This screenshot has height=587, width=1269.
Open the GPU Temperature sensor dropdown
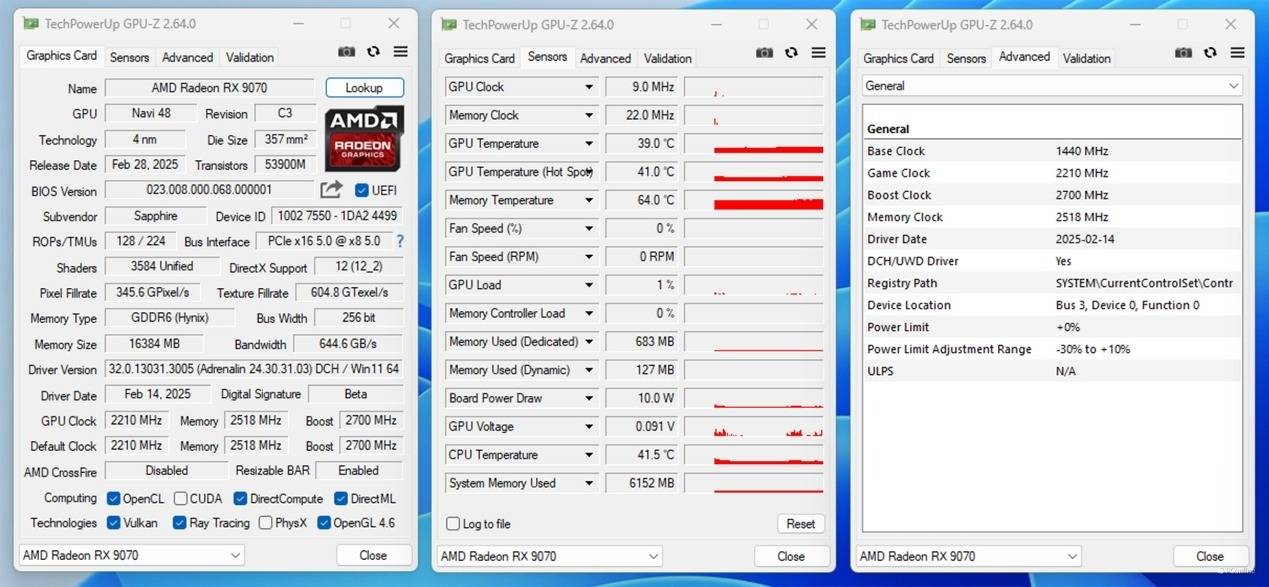(x=589, y=143)
